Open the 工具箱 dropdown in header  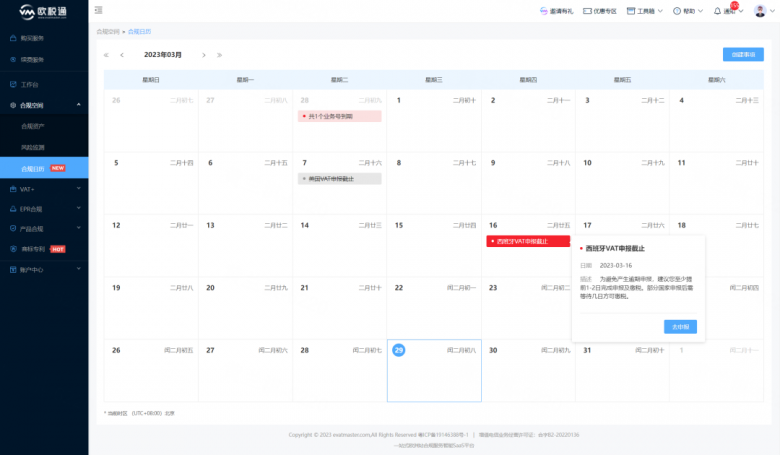(x=645, y=11)
